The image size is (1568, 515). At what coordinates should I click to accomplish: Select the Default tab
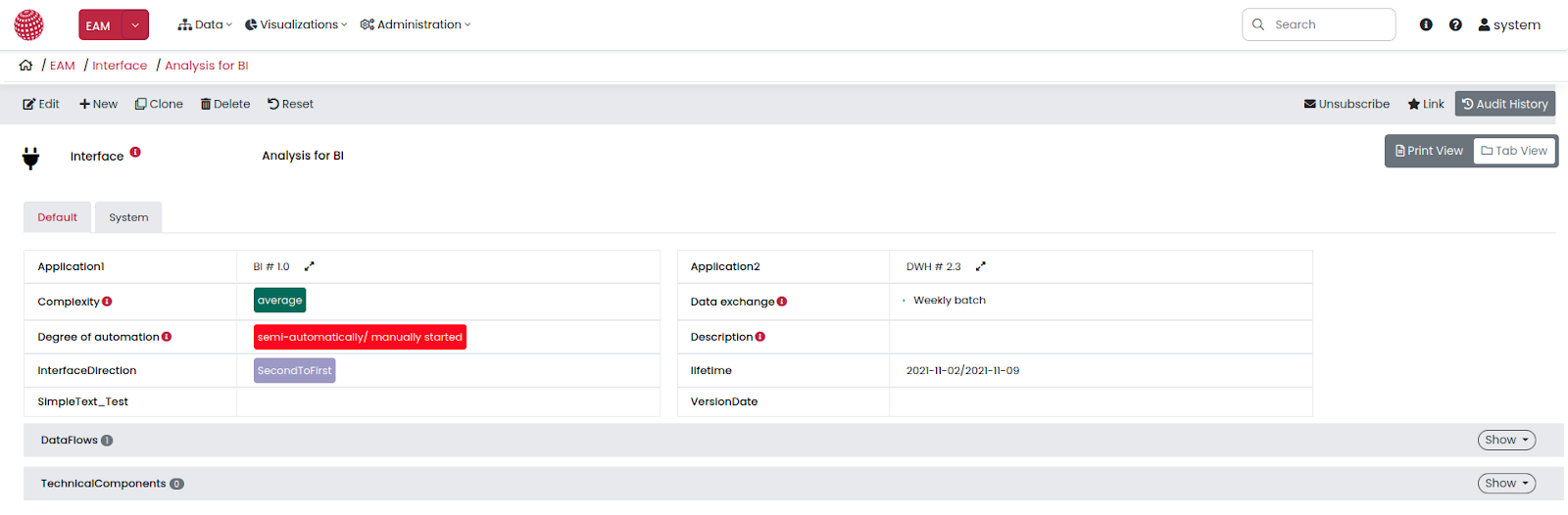tap(57, 217)
